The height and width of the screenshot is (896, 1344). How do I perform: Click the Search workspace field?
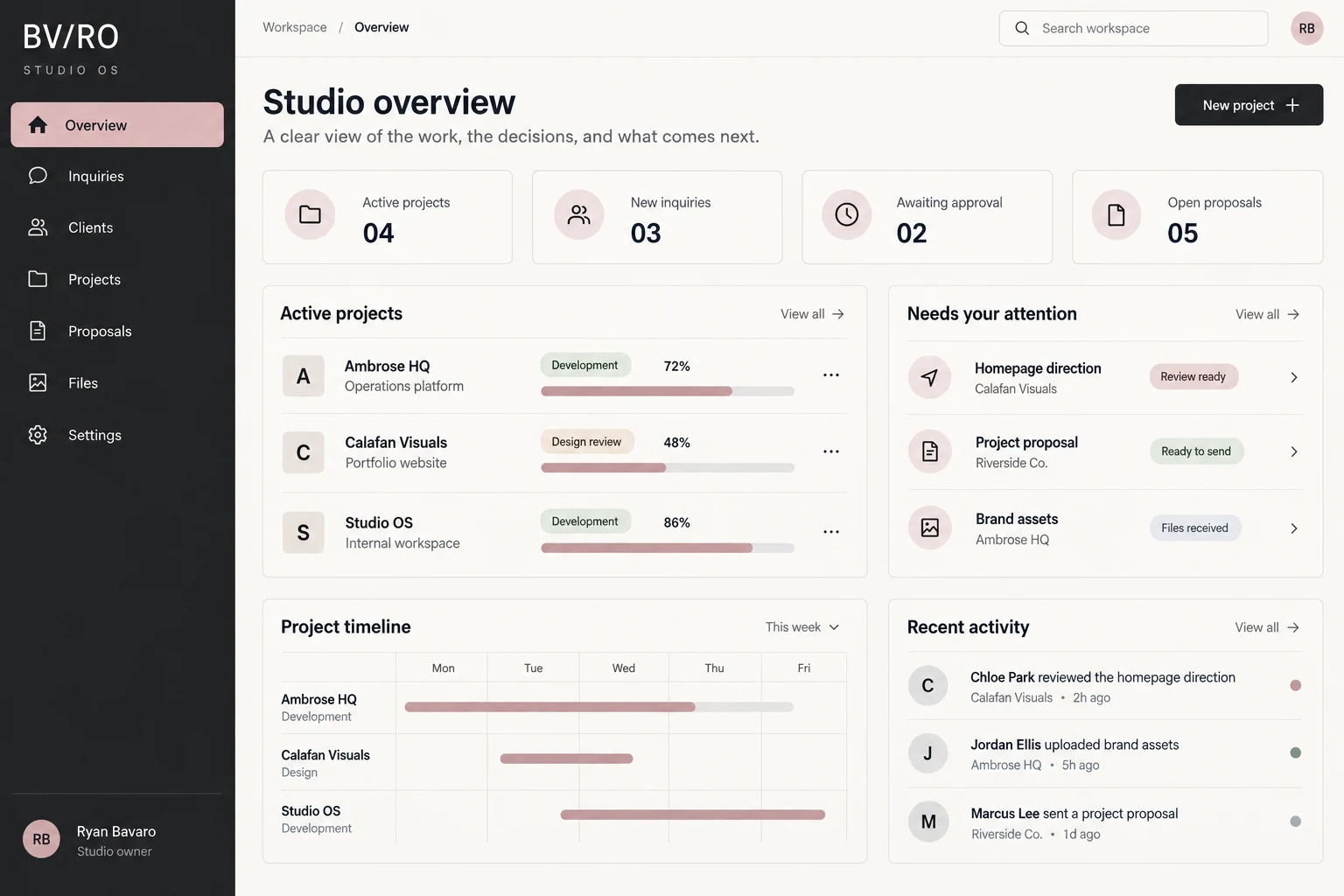click(1133, 28)
